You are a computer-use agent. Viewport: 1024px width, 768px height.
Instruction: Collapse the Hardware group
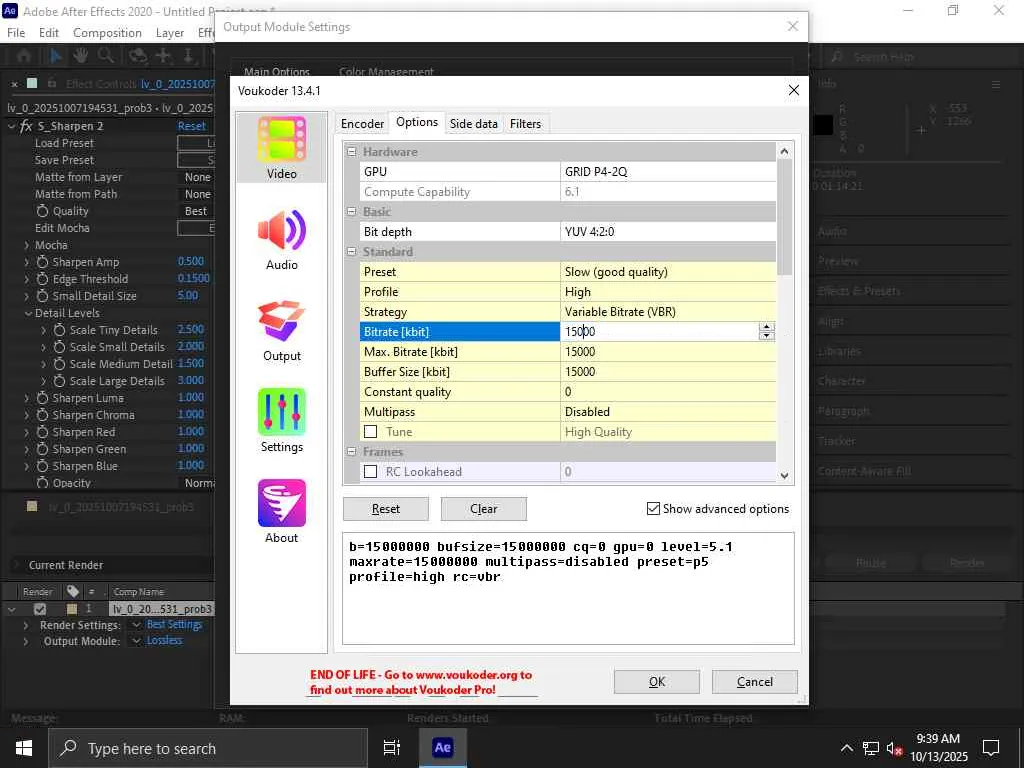tap(351, 152)
